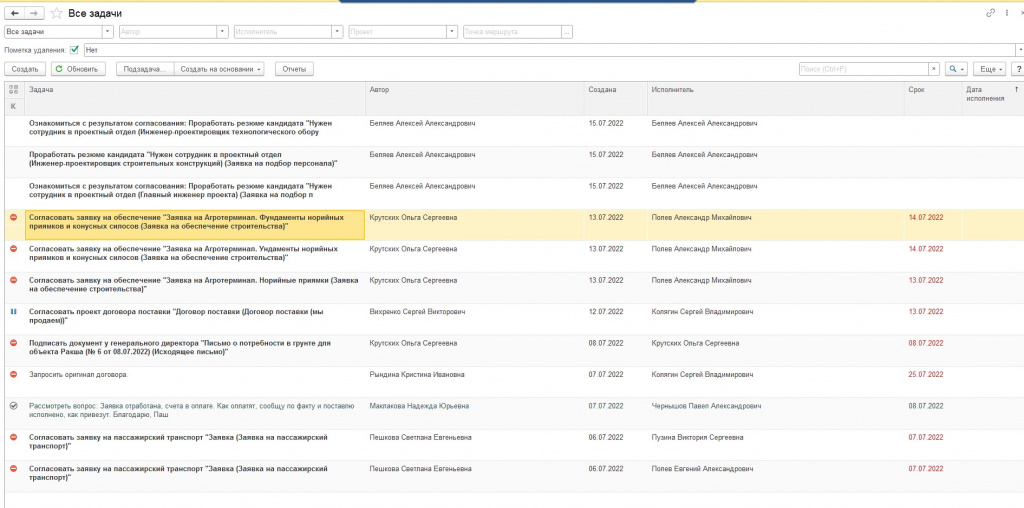Open the Еще menu
The width and height of the screenshot is (1024, 508).
click(989, 69)
